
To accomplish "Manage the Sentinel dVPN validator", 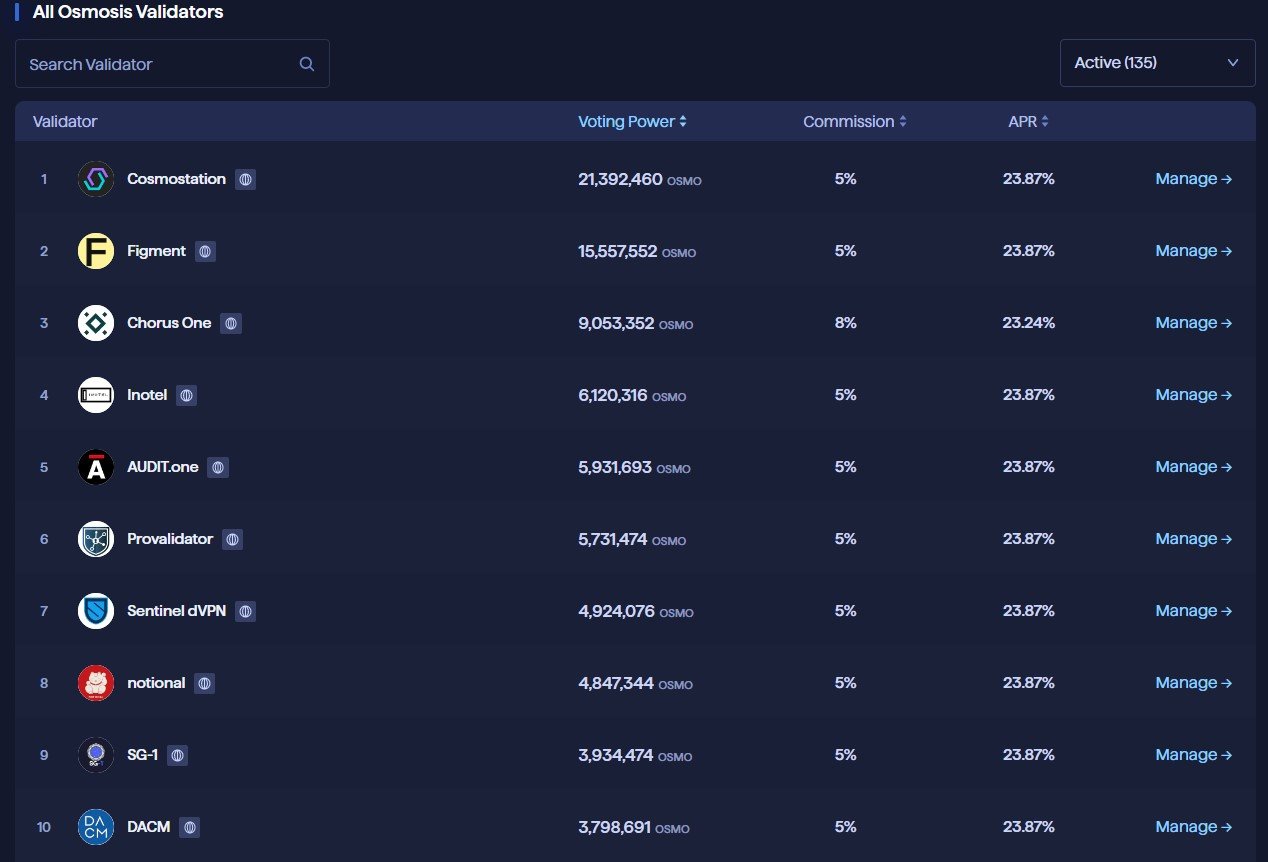I will point(1193,611).
